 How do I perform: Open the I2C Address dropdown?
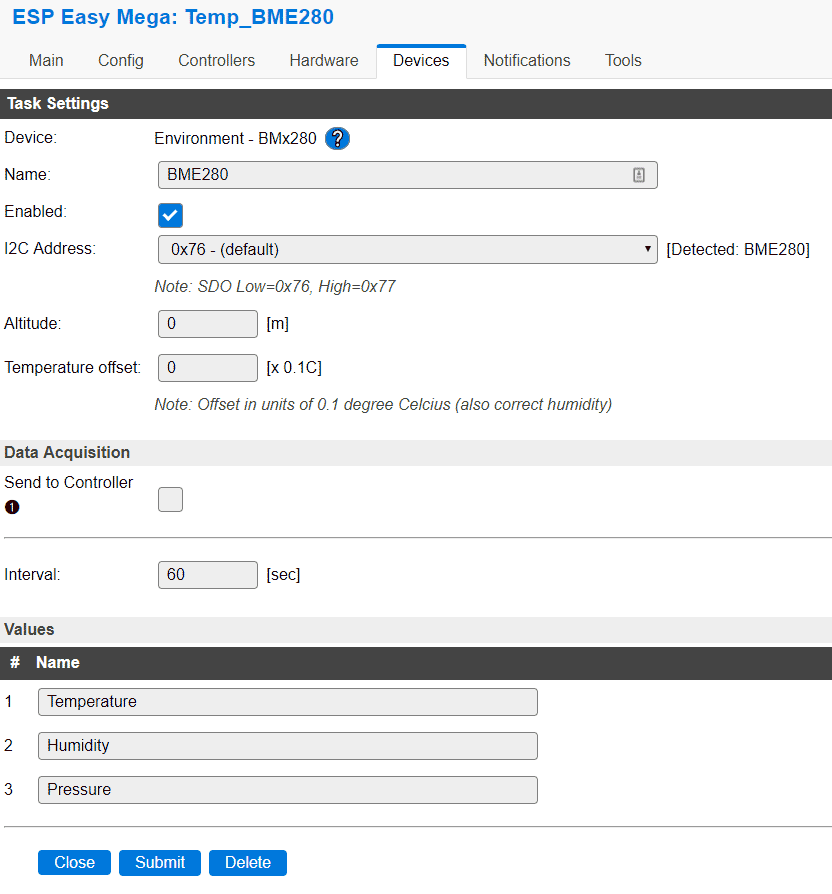[x=407, y=249]
